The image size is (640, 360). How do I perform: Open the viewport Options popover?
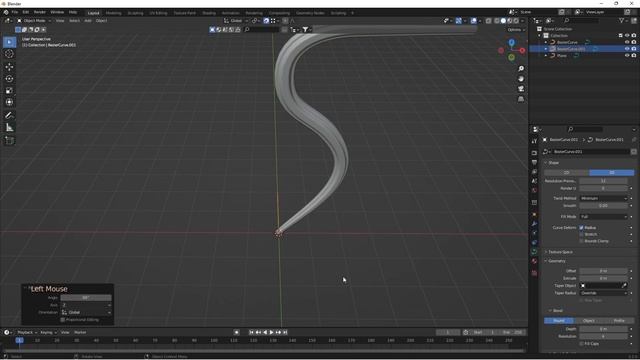516,30
